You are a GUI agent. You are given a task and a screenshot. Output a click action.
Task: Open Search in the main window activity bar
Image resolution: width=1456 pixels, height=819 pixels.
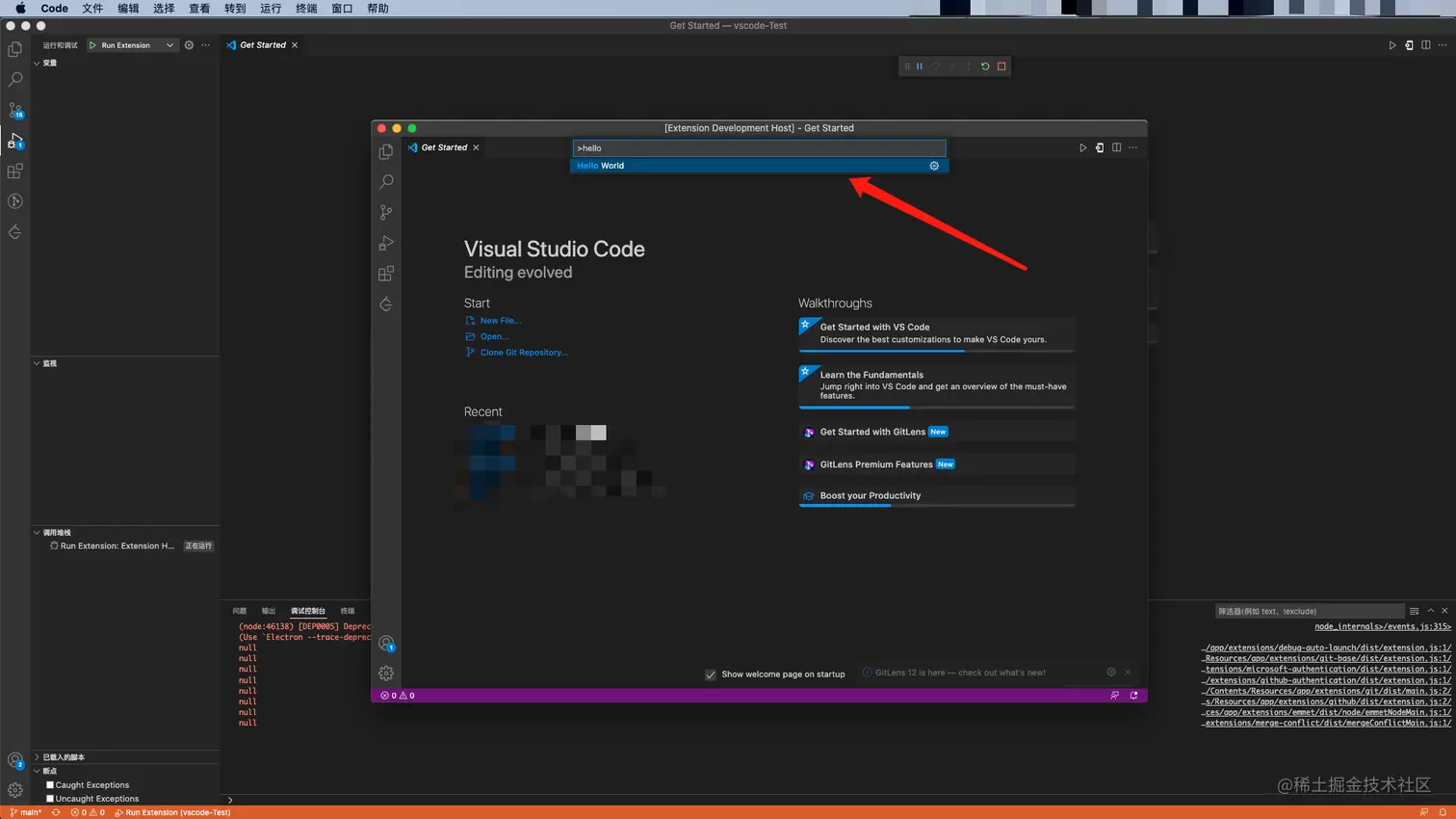tap(15, 80)
